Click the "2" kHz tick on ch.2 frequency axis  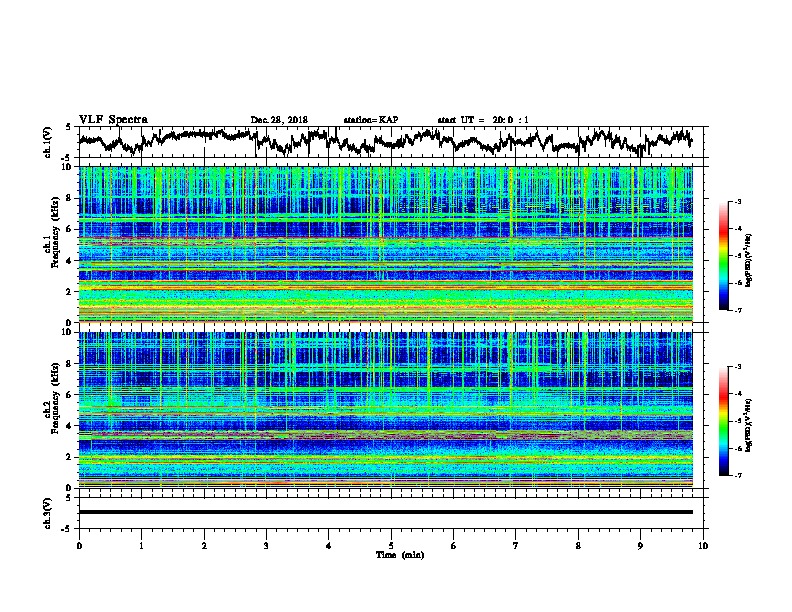tap(71, 457)
